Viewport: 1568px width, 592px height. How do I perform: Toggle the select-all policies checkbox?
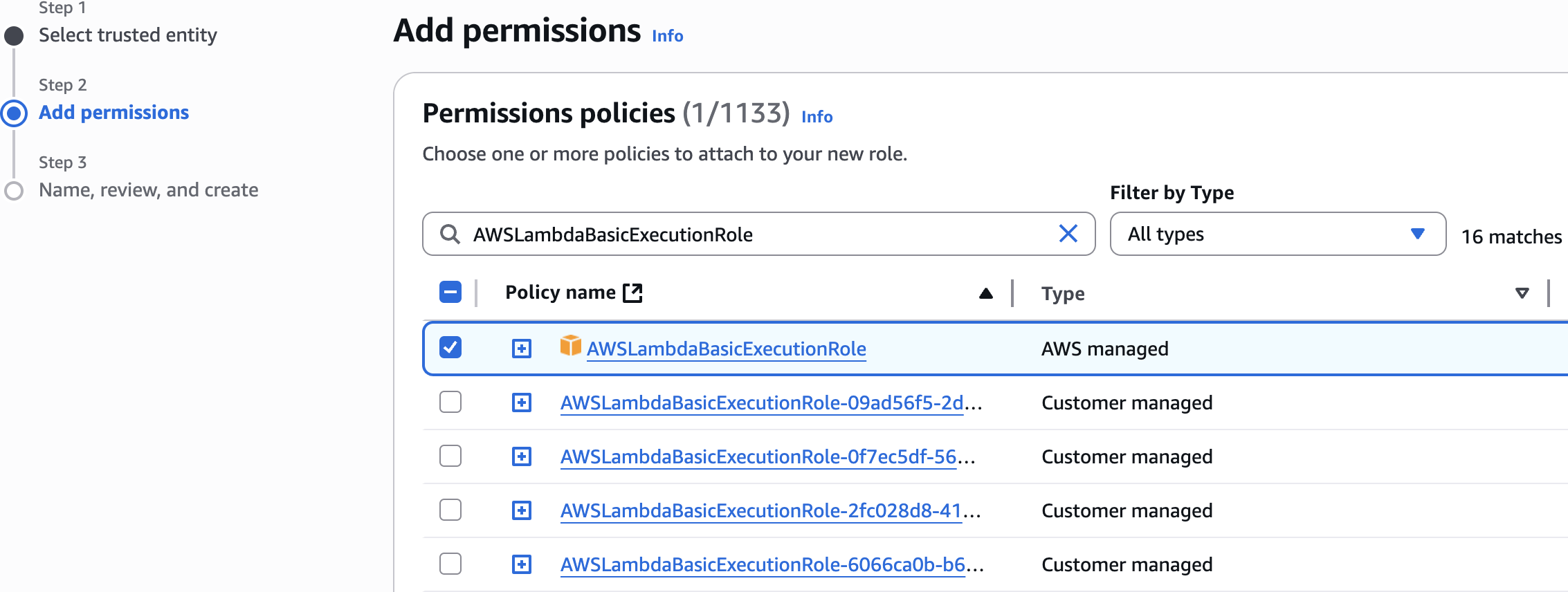(x=450, y=292)
